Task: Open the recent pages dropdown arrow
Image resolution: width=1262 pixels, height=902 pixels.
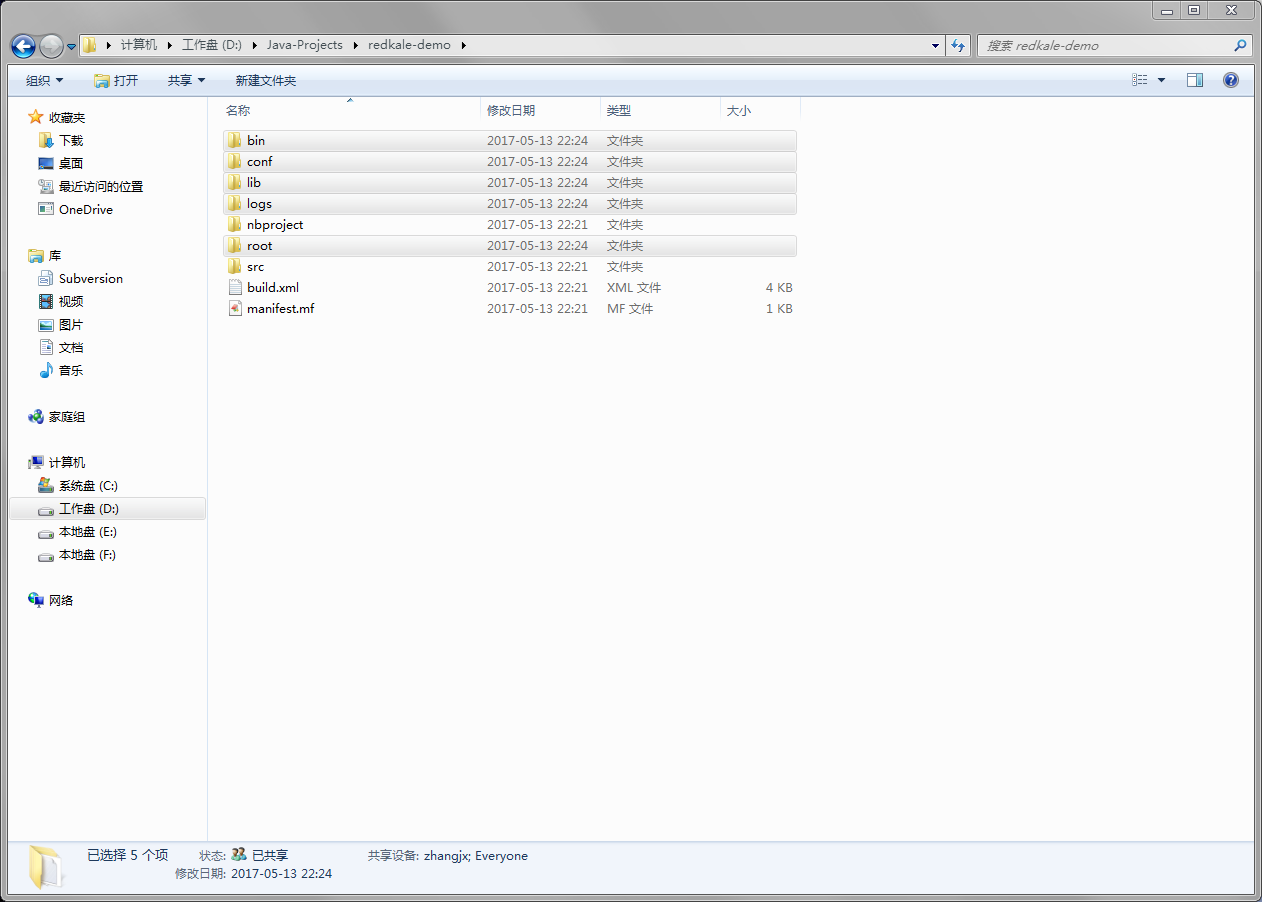Action: coord(72,47)
